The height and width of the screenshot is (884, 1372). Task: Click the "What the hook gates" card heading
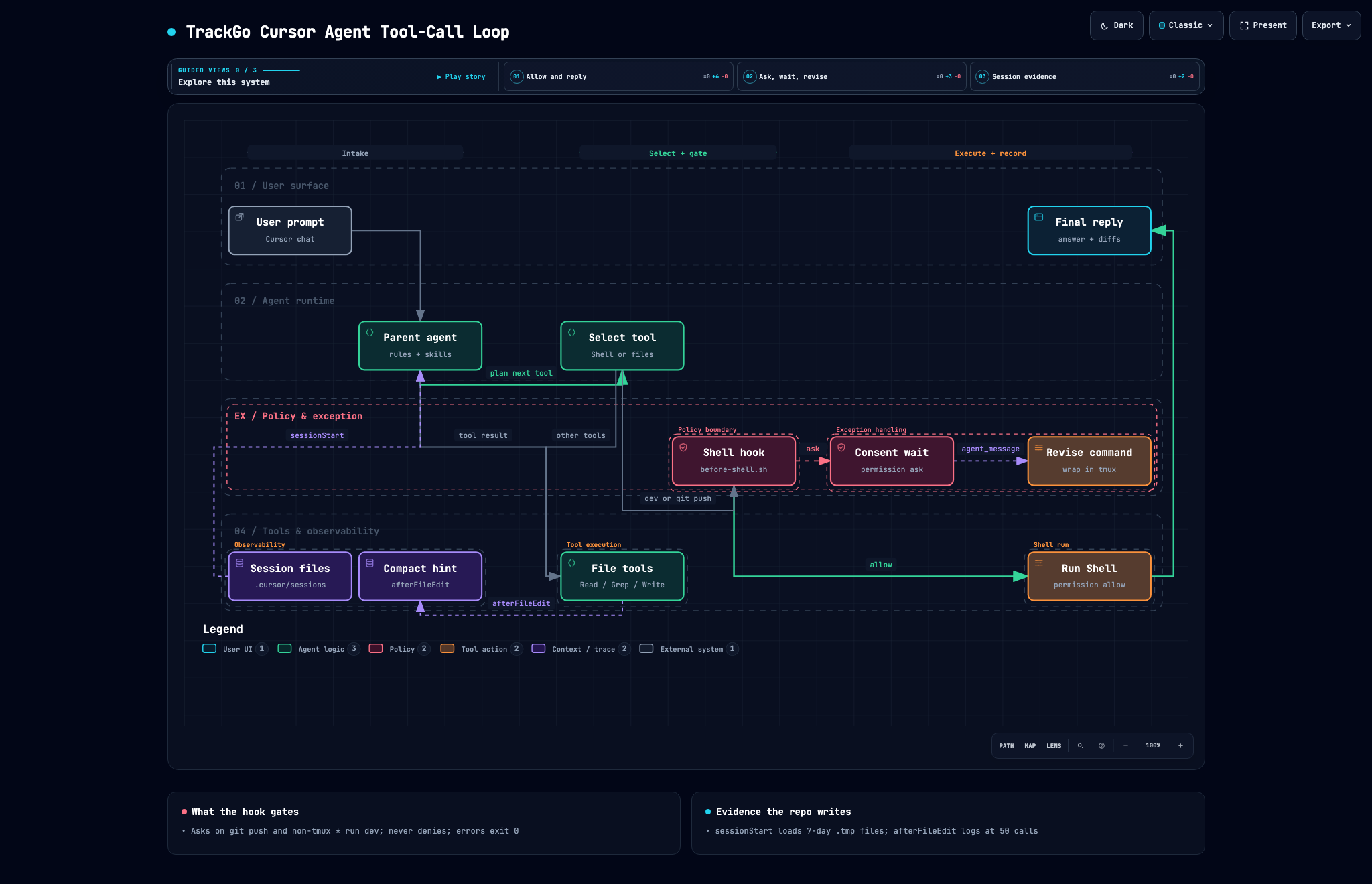point(245,812)
